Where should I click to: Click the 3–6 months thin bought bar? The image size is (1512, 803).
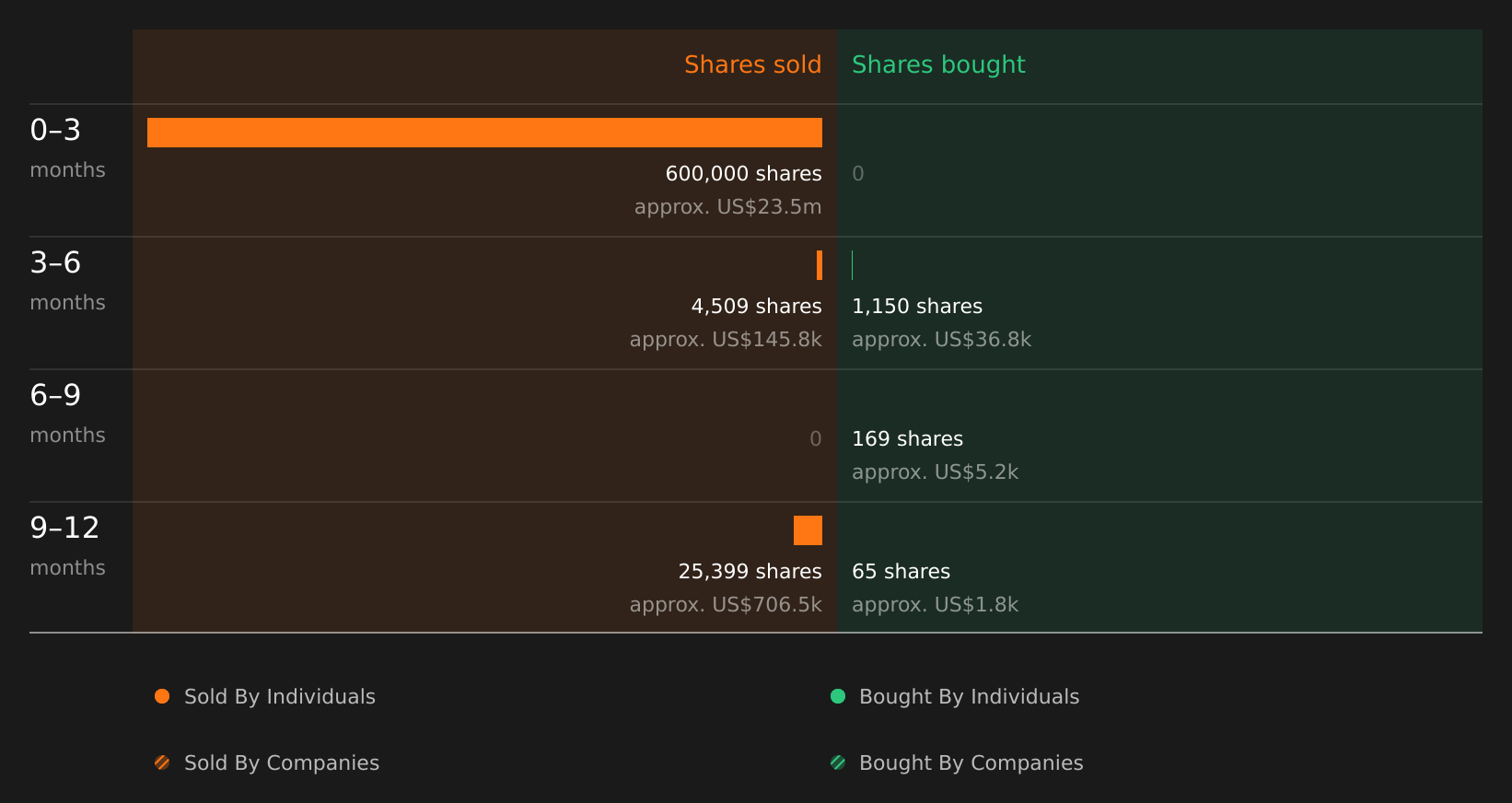point(853,265)
